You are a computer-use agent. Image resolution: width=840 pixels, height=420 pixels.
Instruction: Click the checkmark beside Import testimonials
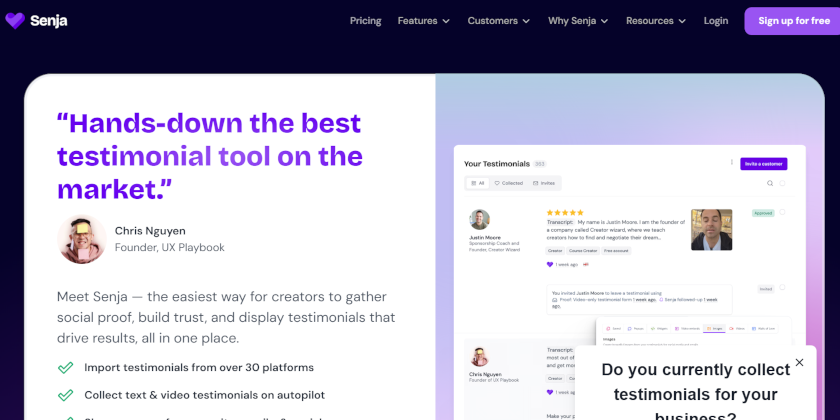click(x=65, y=368)
